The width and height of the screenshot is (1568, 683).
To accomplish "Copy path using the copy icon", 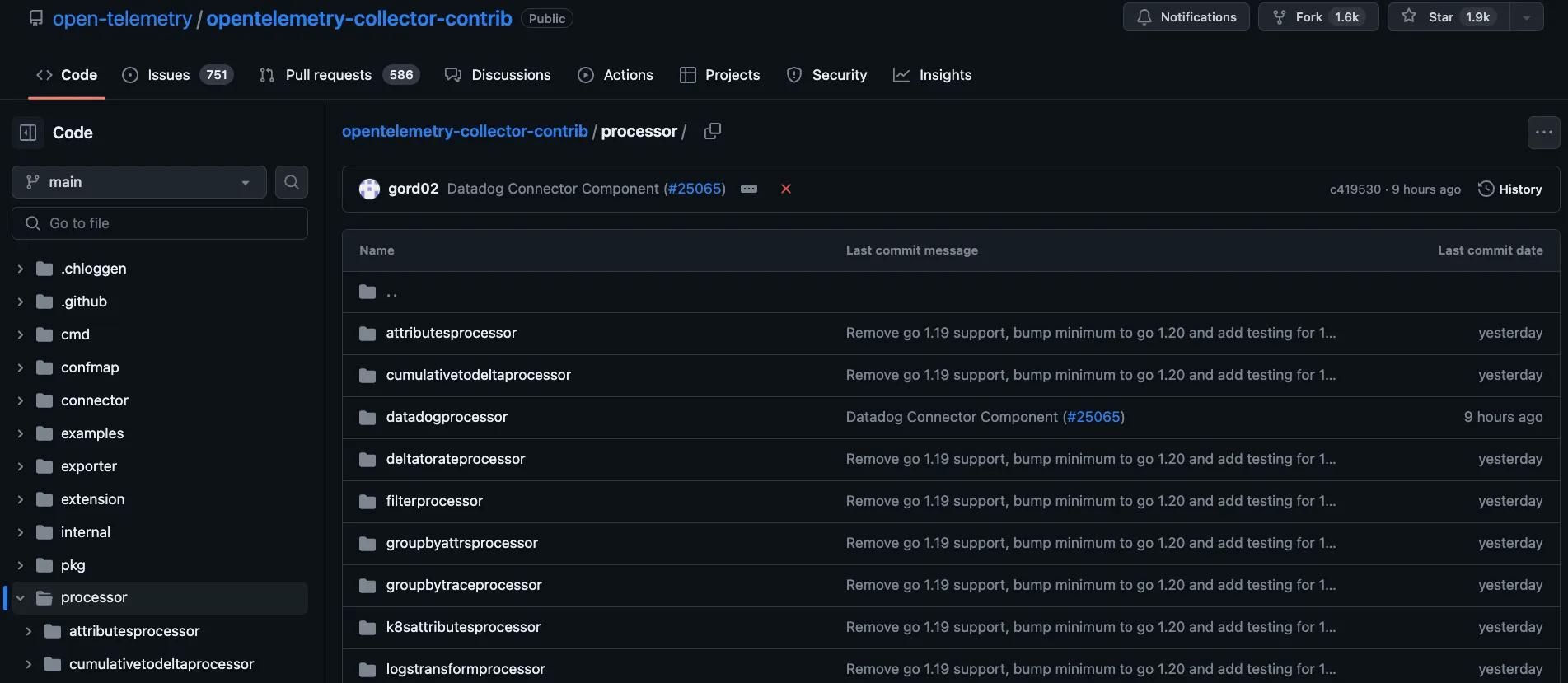I will point(713,131).
